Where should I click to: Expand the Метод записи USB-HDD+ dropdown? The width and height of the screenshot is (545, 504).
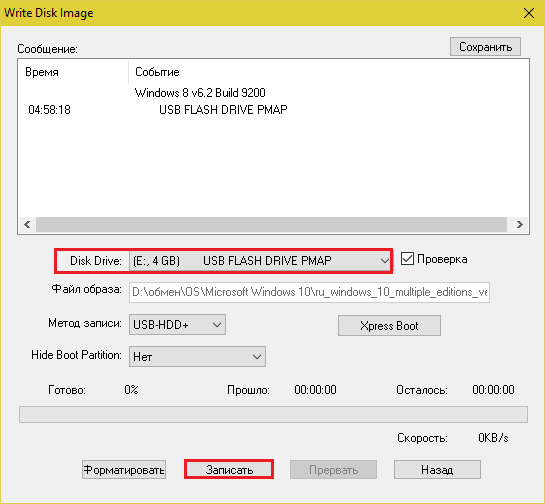177,325
